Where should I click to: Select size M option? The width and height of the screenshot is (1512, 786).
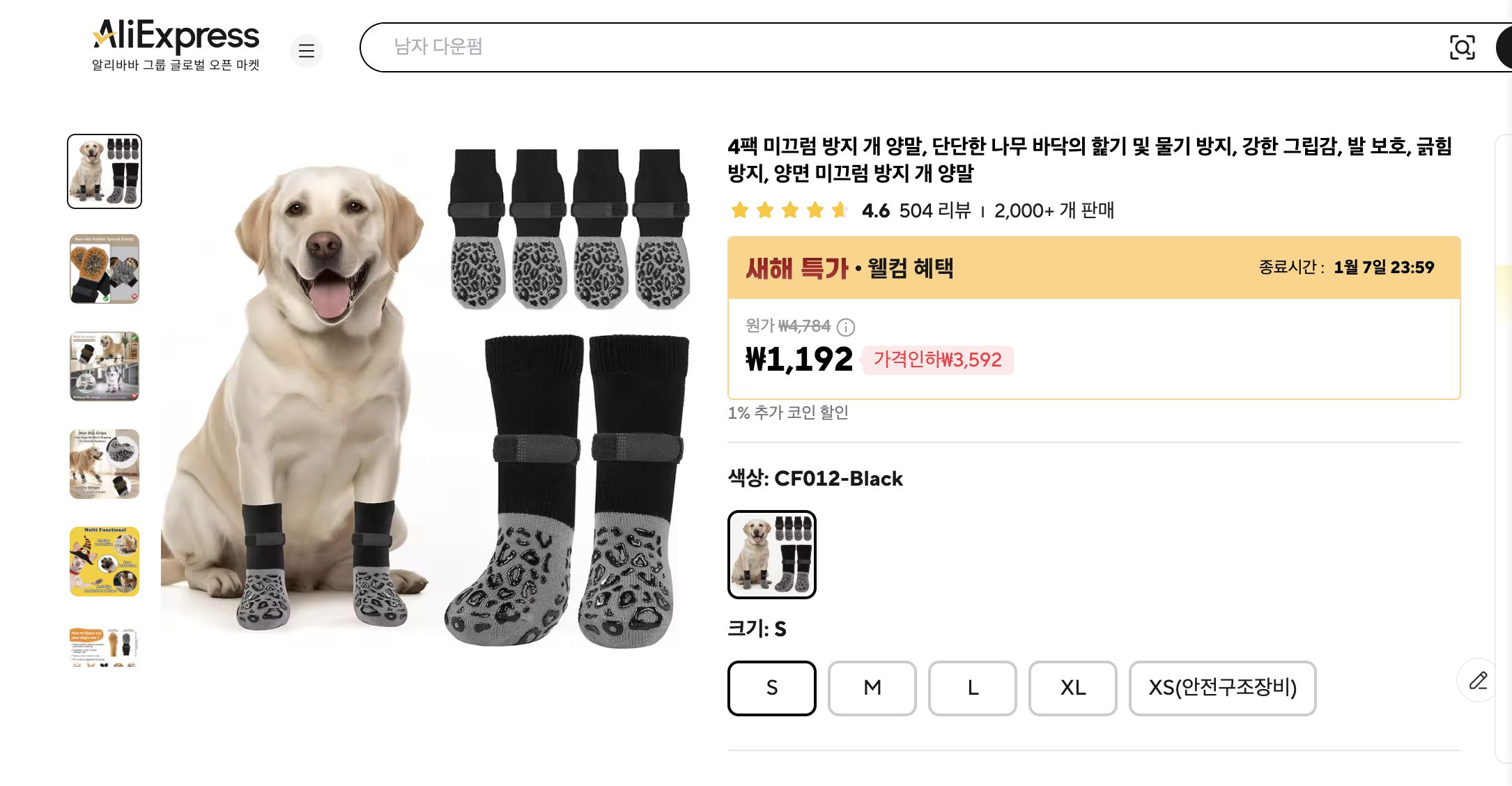click(x=872, y=688)
